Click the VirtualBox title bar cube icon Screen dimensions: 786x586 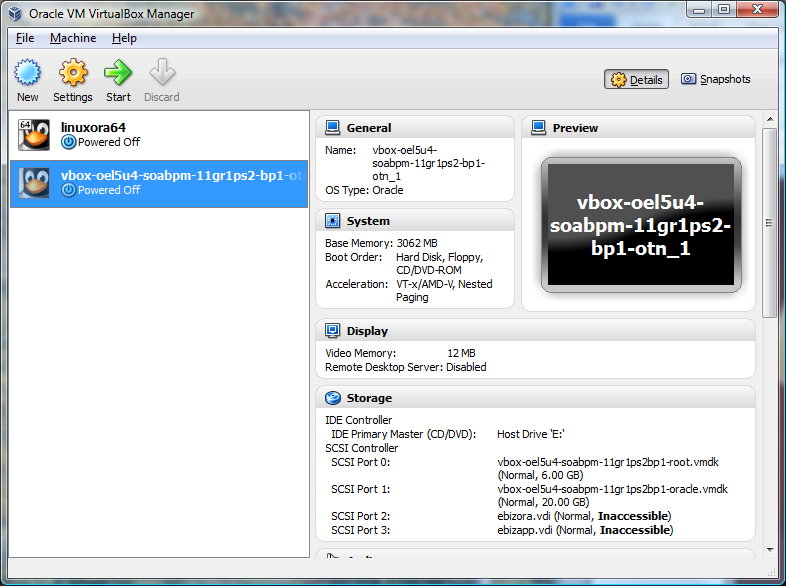click(16, 14)
